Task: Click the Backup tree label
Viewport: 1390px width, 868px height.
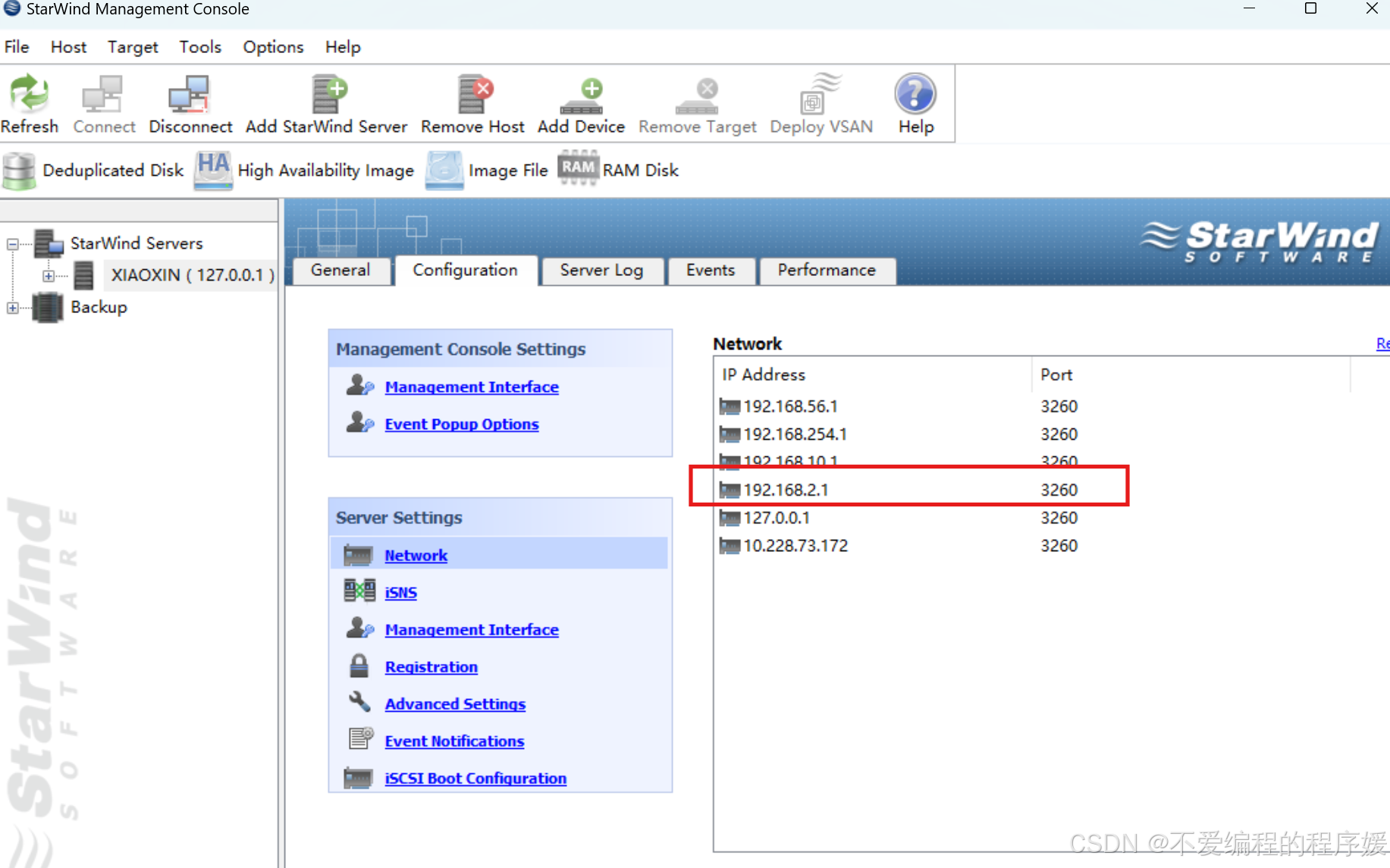Action: (99, 308)
